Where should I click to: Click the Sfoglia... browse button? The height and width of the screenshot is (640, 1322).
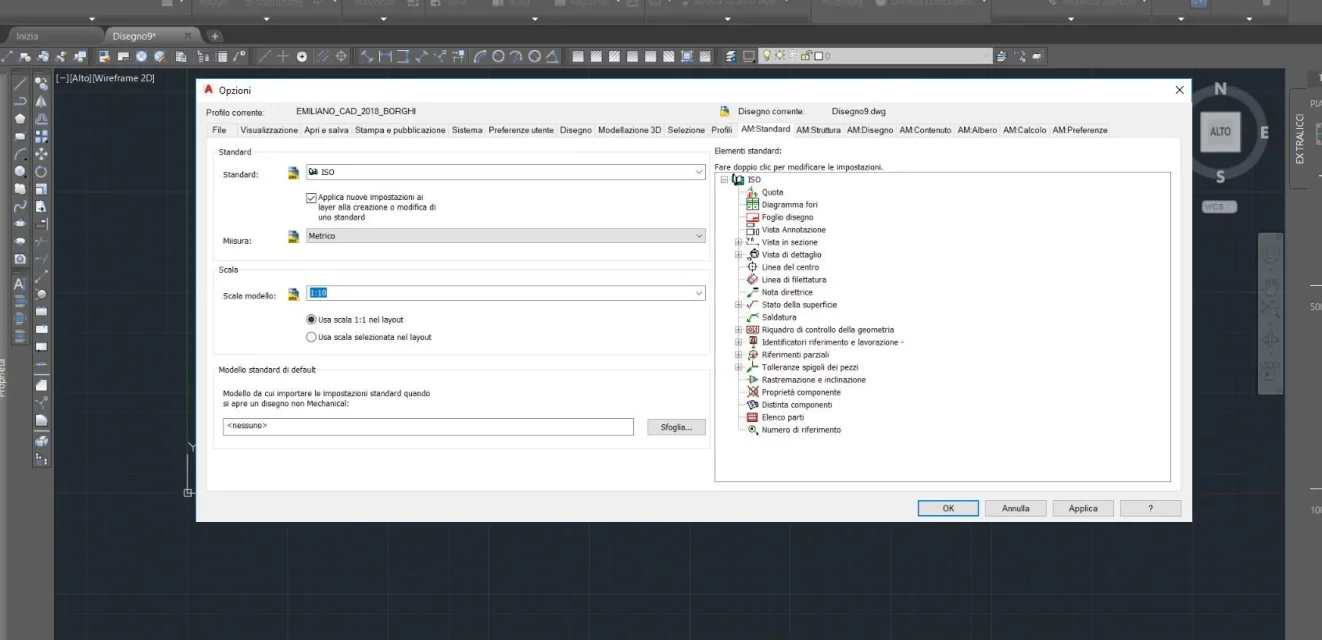point(676,427)
